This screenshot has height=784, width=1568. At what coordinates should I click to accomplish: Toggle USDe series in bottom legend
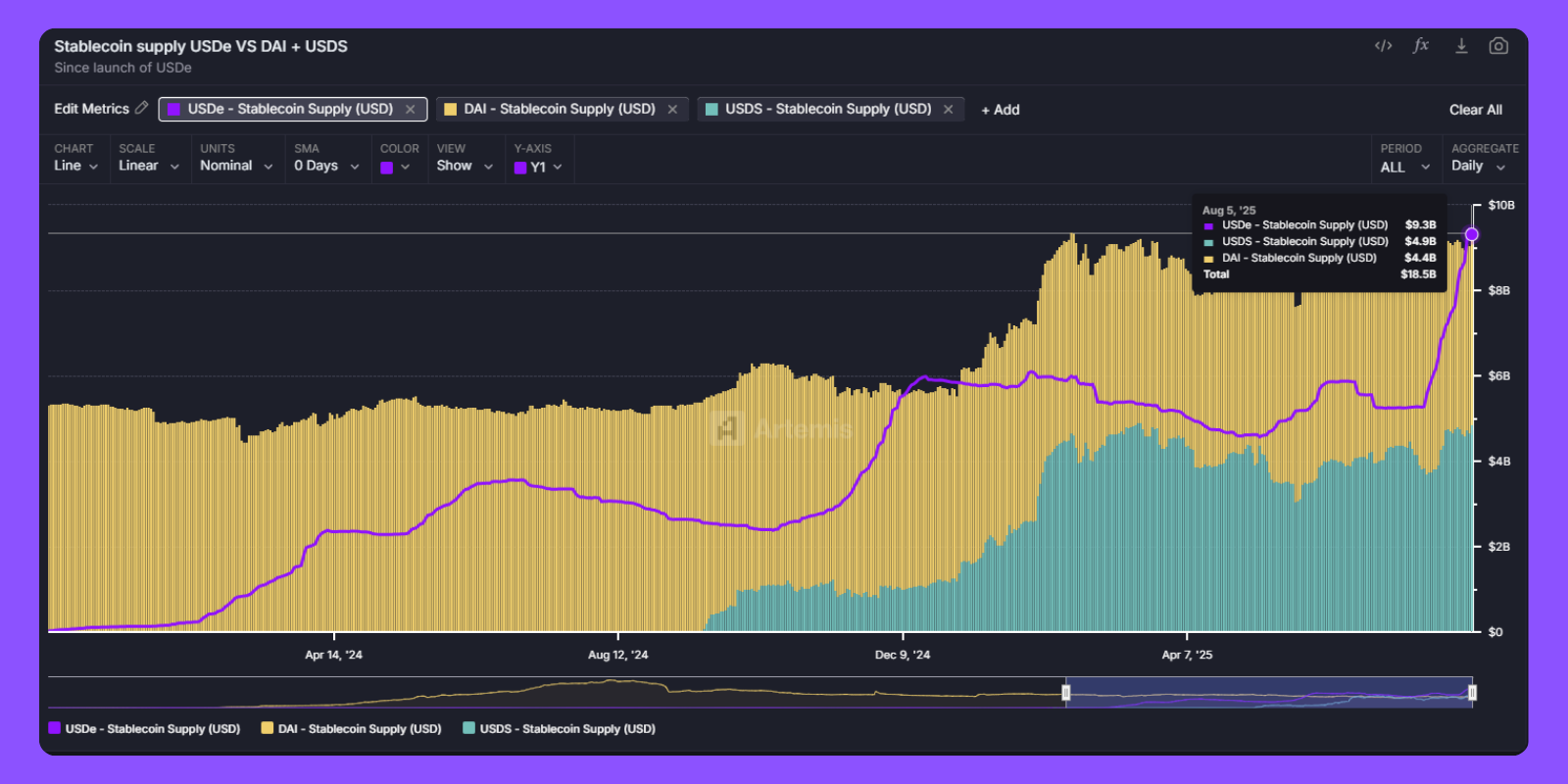pos(144,728)
